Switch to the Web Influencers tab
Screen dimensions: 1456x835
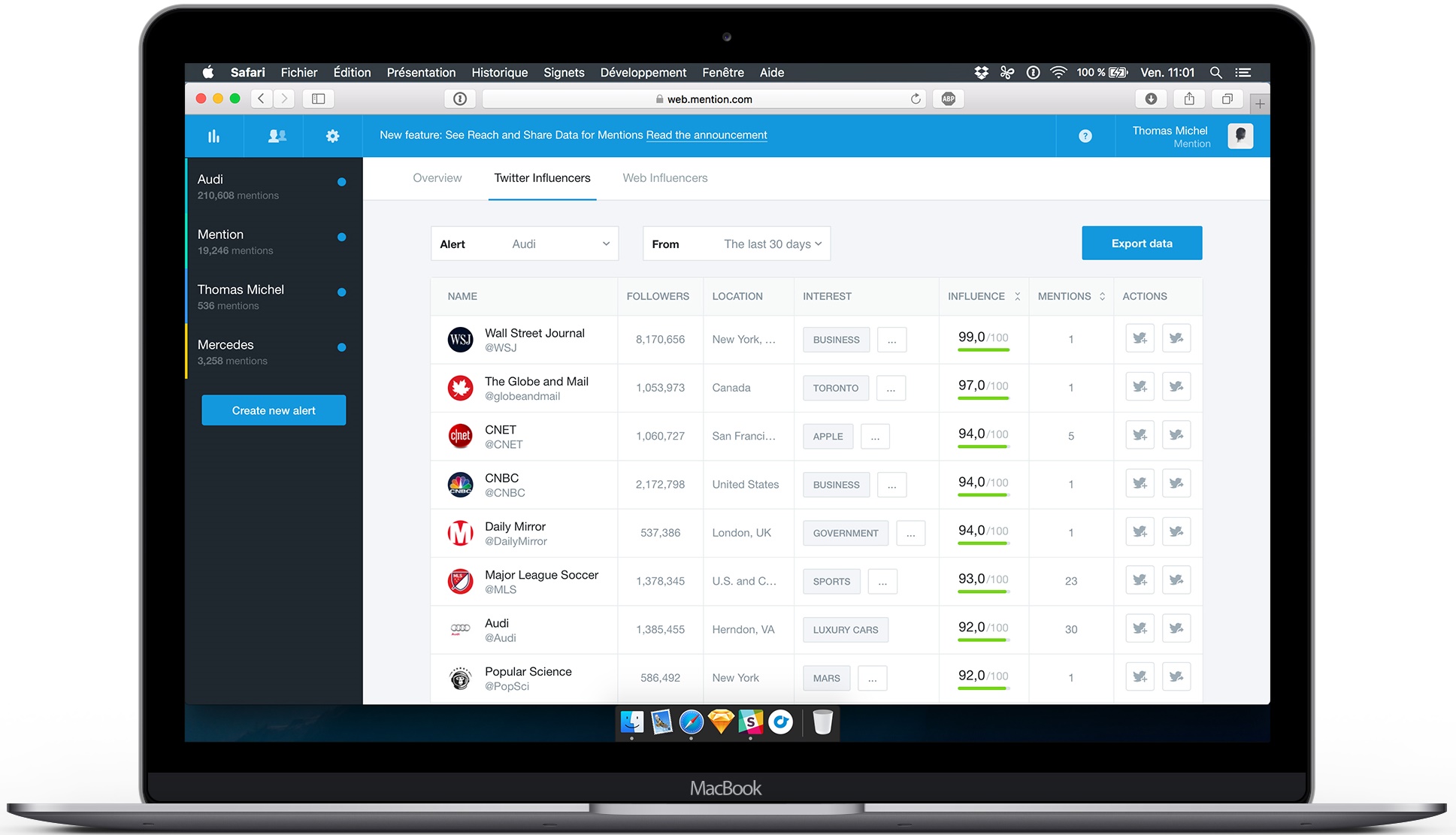[x=665, y=178]
